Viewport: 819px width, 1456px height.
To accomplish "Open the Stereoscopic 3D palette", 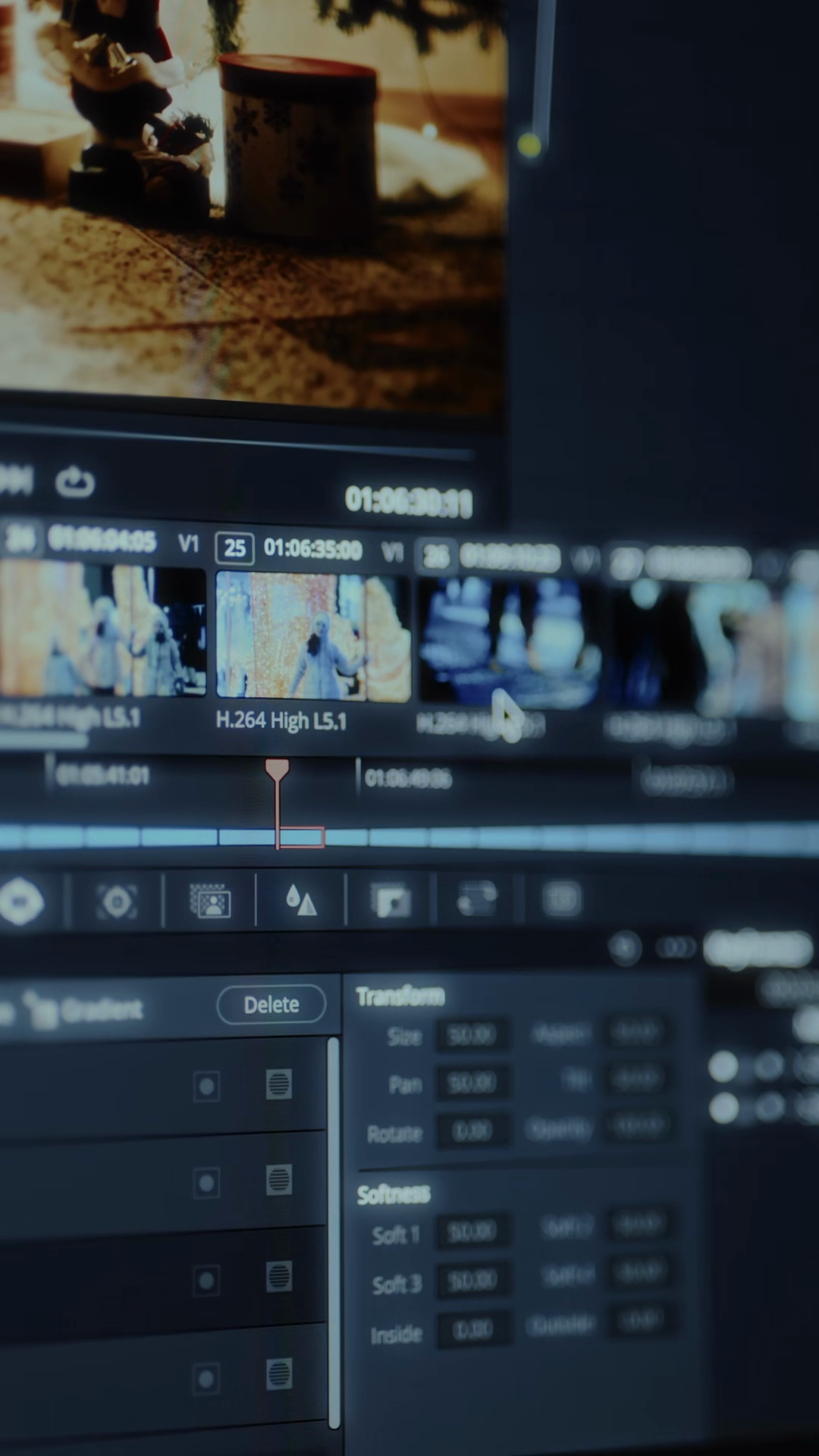I will (x=561, y=899).
